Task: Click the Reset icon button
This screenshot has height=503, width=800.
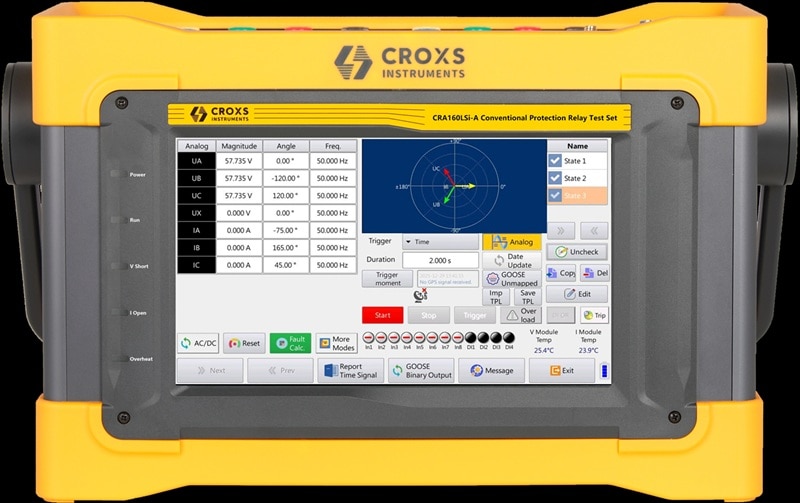Action: [x=244, y=343]
